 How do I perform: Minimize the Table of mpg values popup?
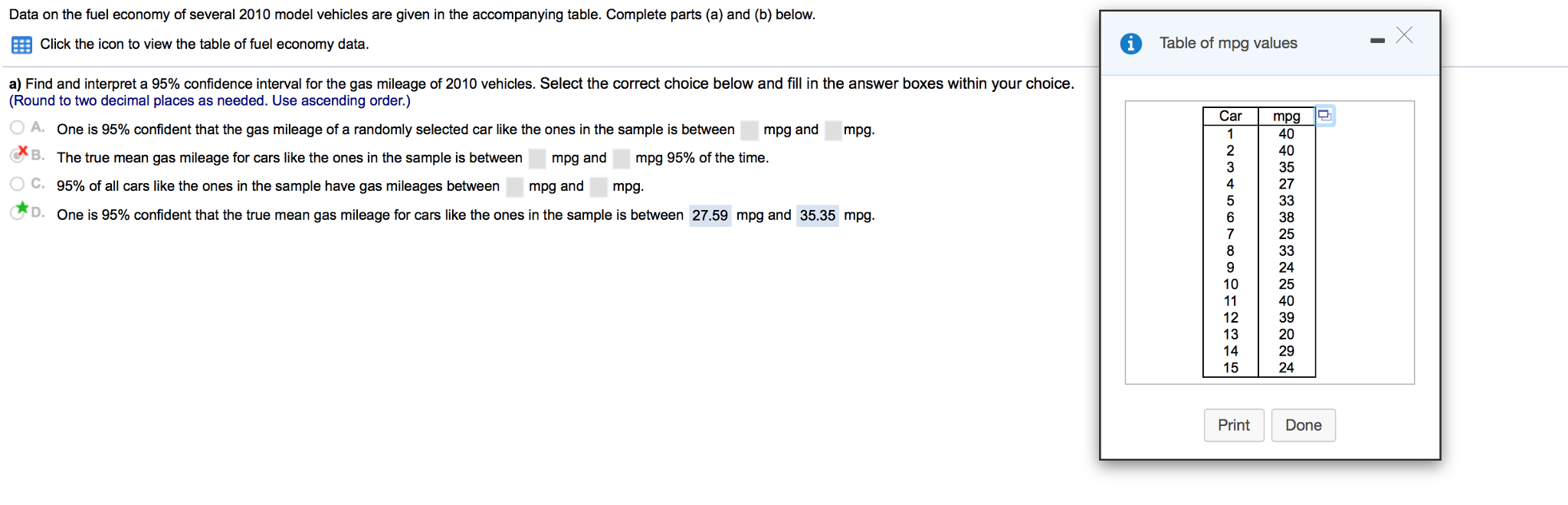coord(1377,41)
